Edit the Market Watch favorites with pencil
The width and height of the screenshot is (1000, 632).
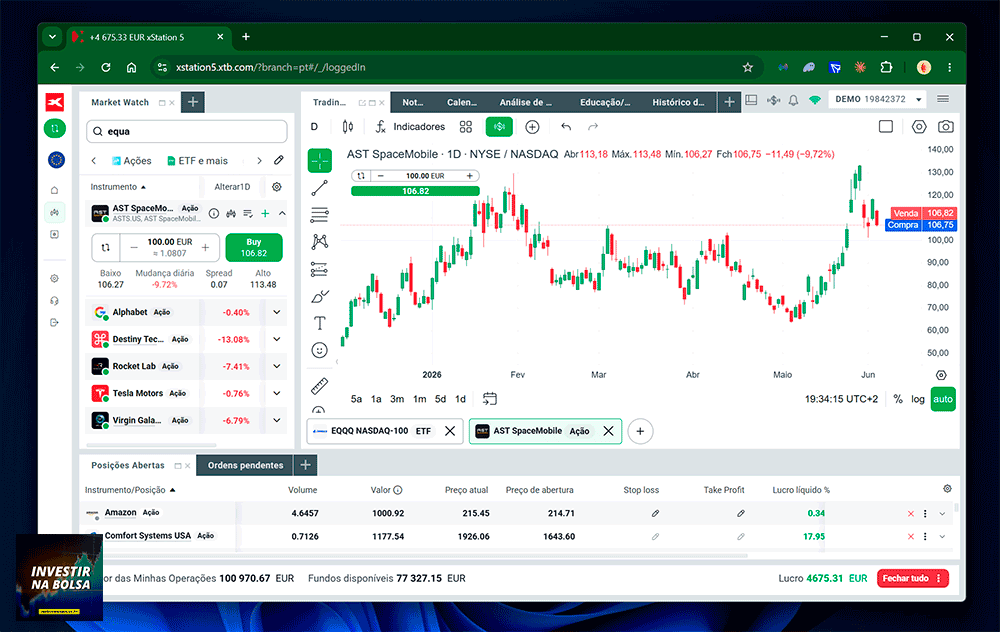coord(279,160)
